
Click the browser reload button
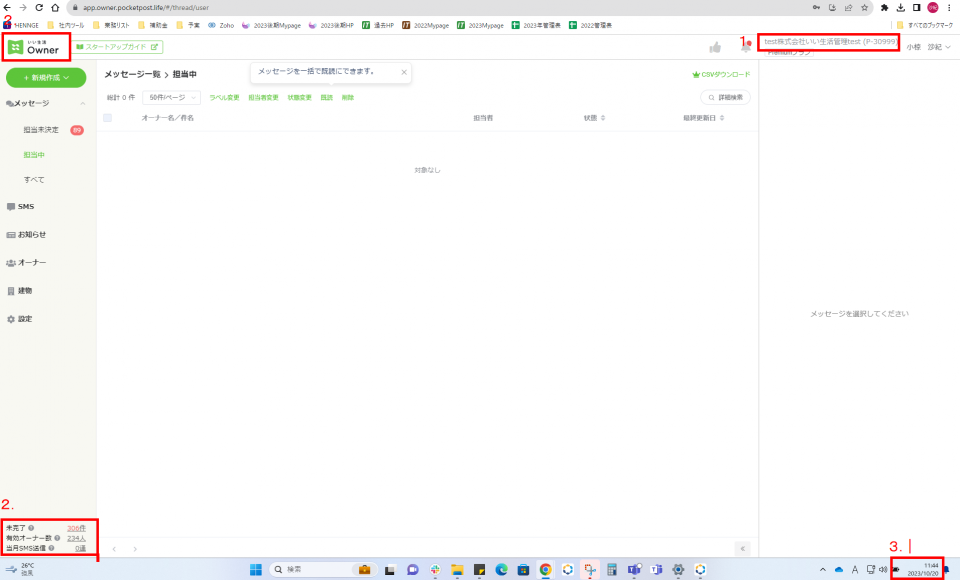(39, 7)
